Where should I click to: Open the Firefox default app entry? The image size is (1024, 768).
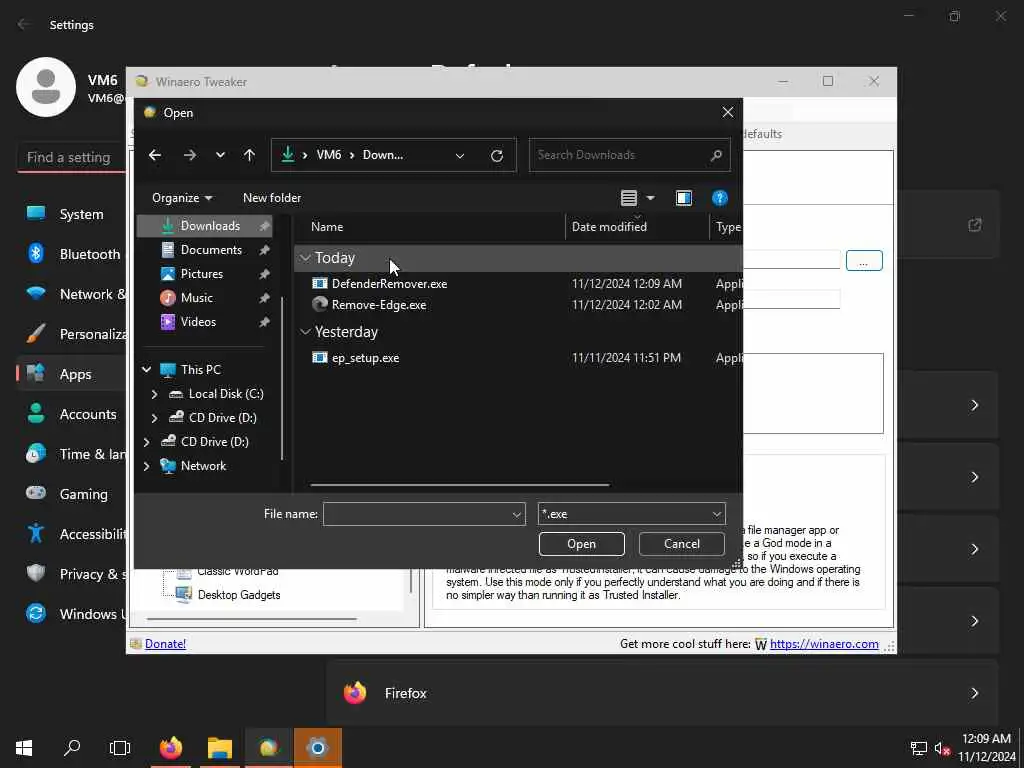662,693
